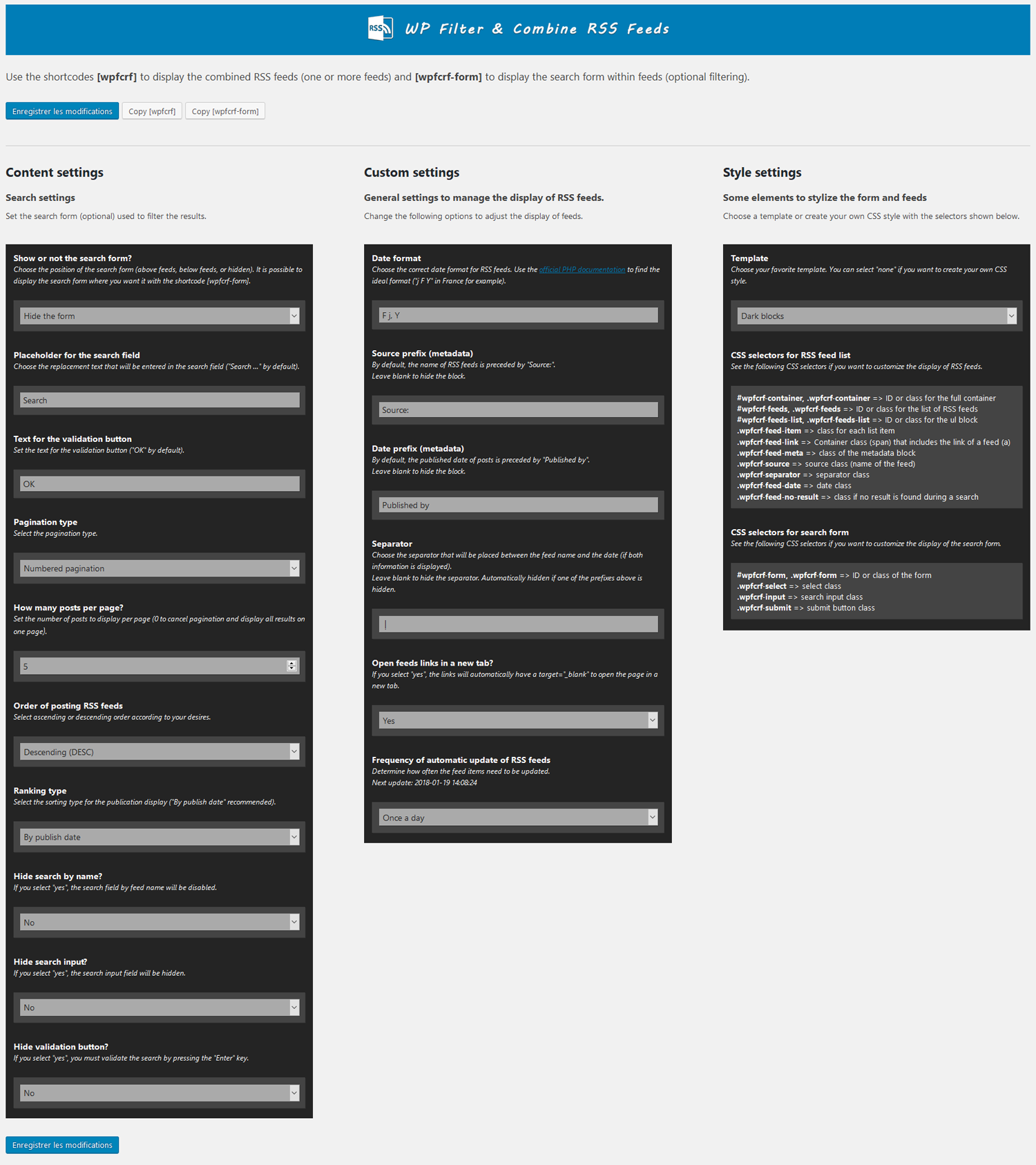1036x1165 pixels.
Task: Open the 'Hide the form' dropdown
Action: click(160, 316)
